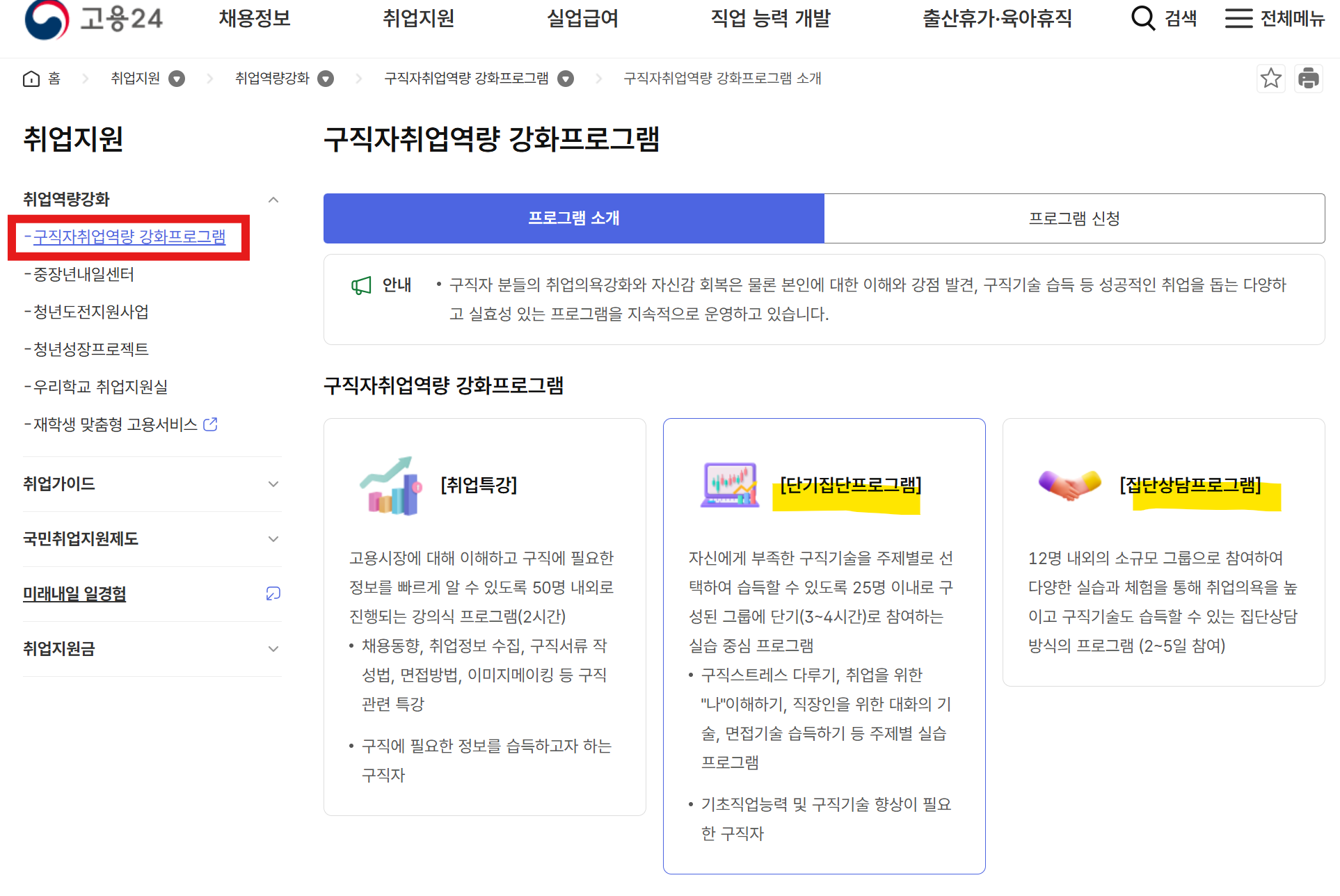The image size is (1340, 896).
Task: Click the 취업특강 chart illustration
Action: 391,486
